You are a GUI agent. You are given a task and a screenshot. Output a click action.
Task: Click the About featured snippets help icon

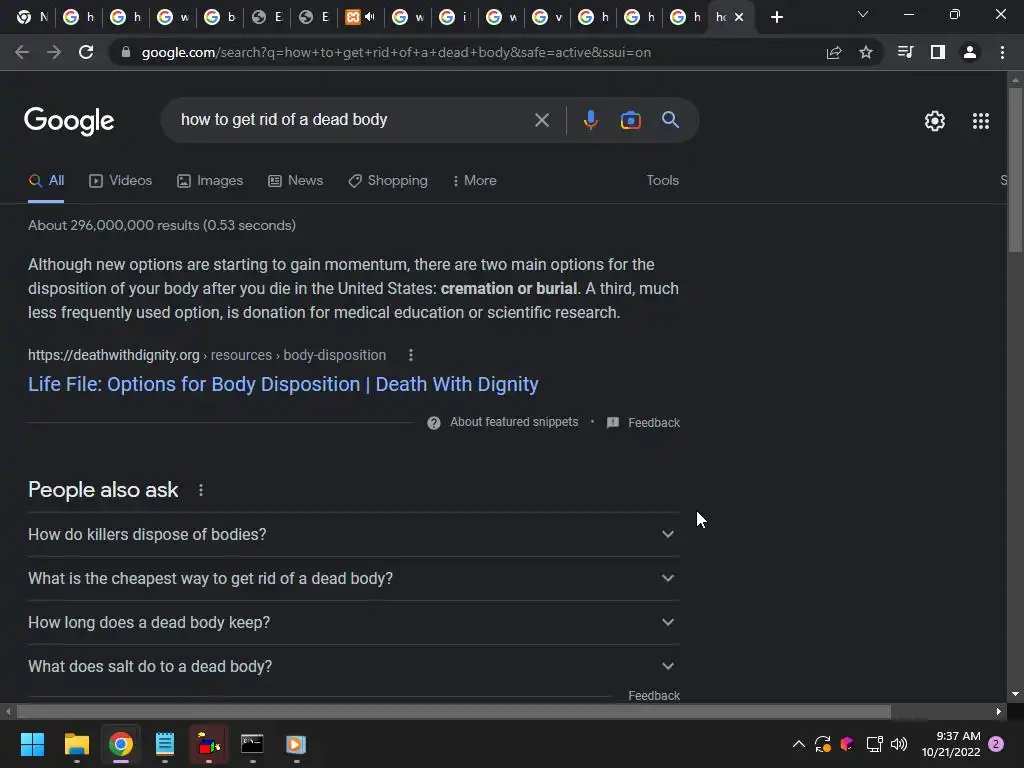pos(434,423)
